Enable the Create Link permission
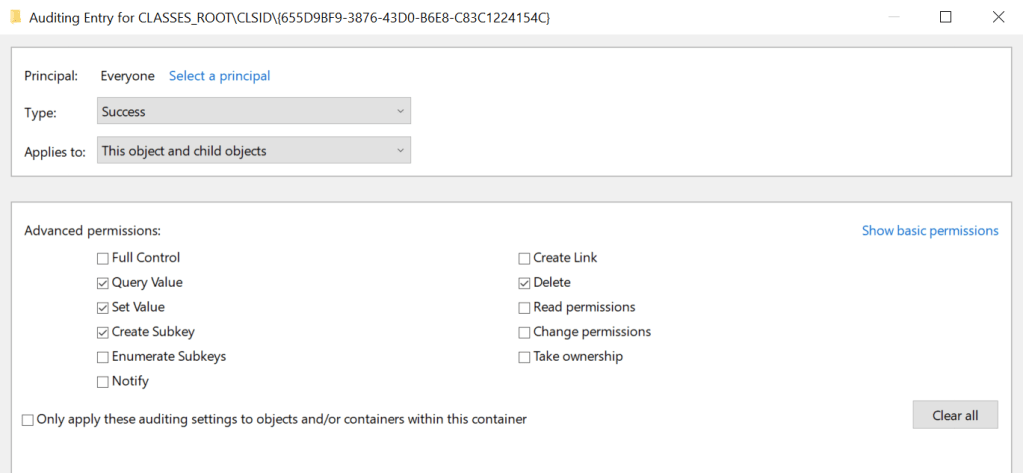The image size is (1023, 473). (525, 258)
